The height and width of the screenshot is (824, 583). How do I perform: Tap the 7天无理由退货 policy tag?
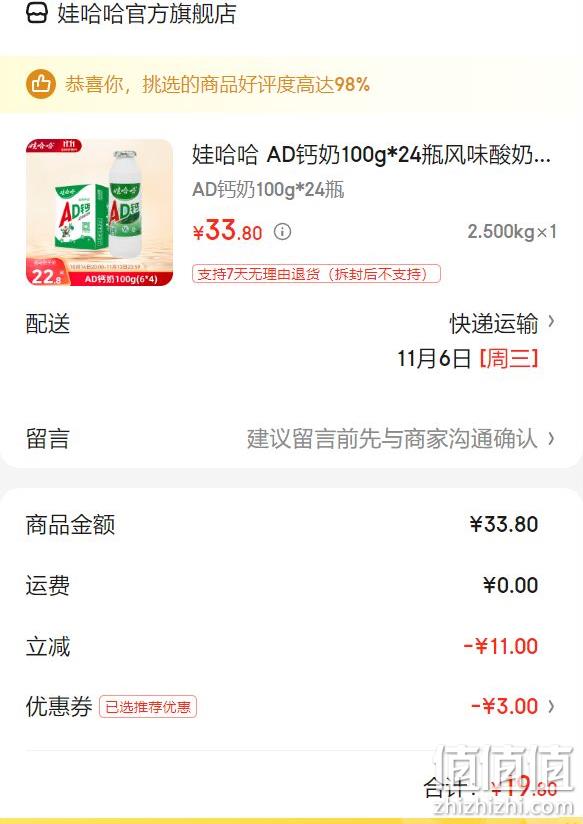(316, 274)
